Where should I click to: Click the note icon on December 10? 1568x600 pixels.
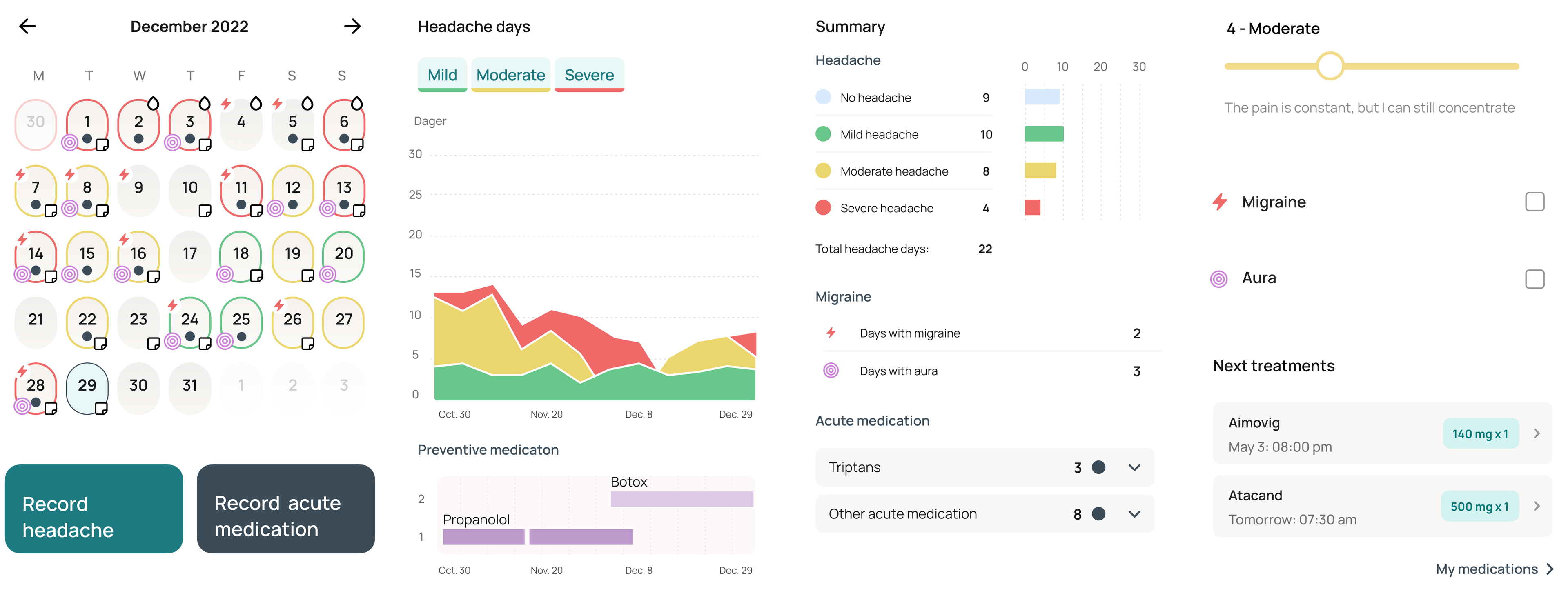point(205,211)
